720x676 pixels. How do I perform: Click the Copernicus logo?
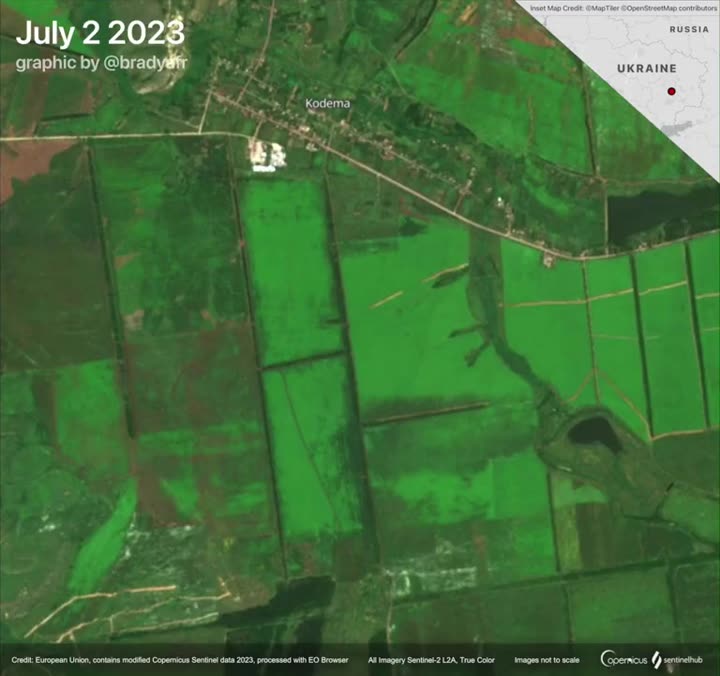pyautogui.click(x=624, y=659)
